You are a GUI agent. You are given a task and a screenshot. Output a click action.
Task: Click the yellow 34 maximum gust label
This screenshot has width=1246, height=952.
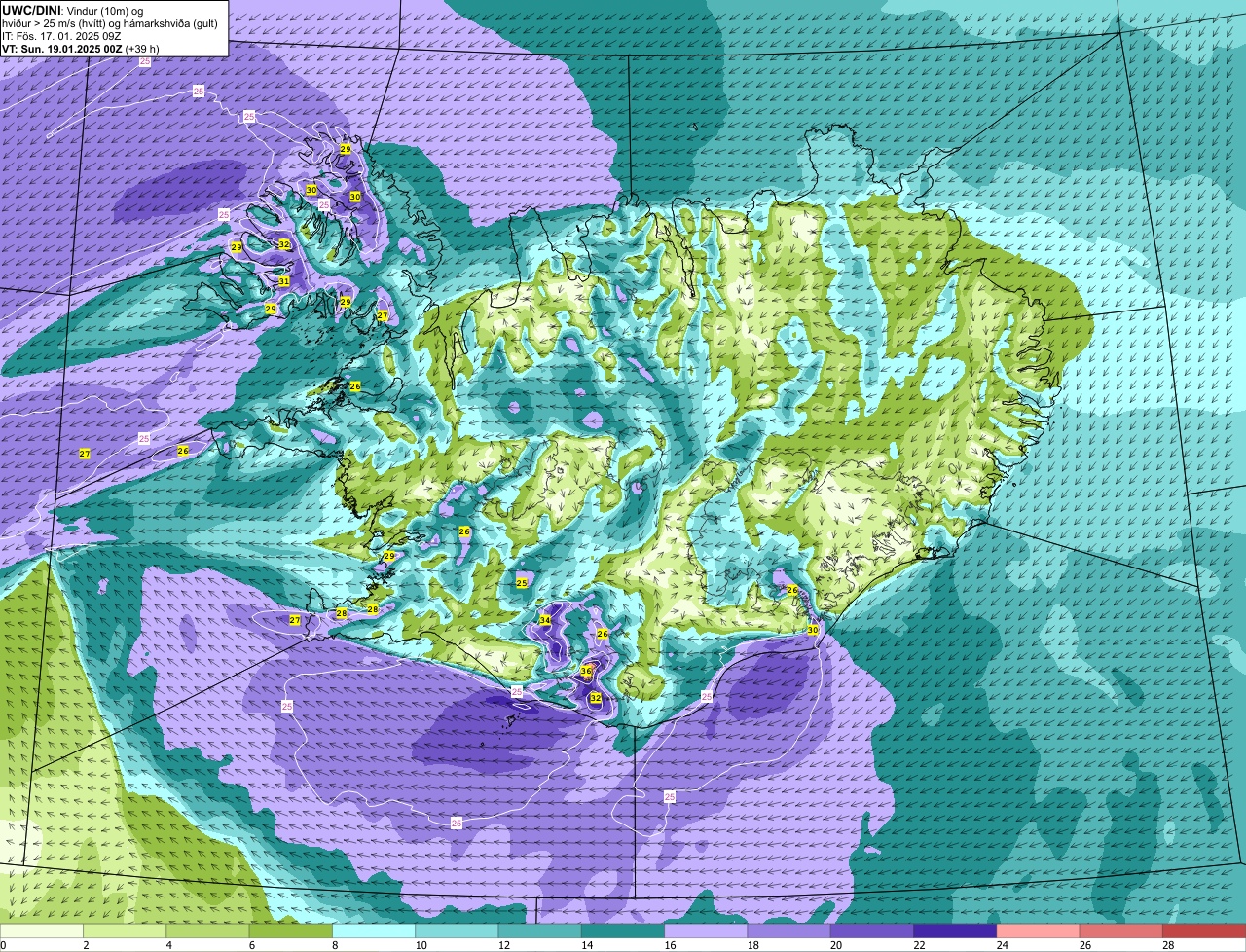(545, 620)
